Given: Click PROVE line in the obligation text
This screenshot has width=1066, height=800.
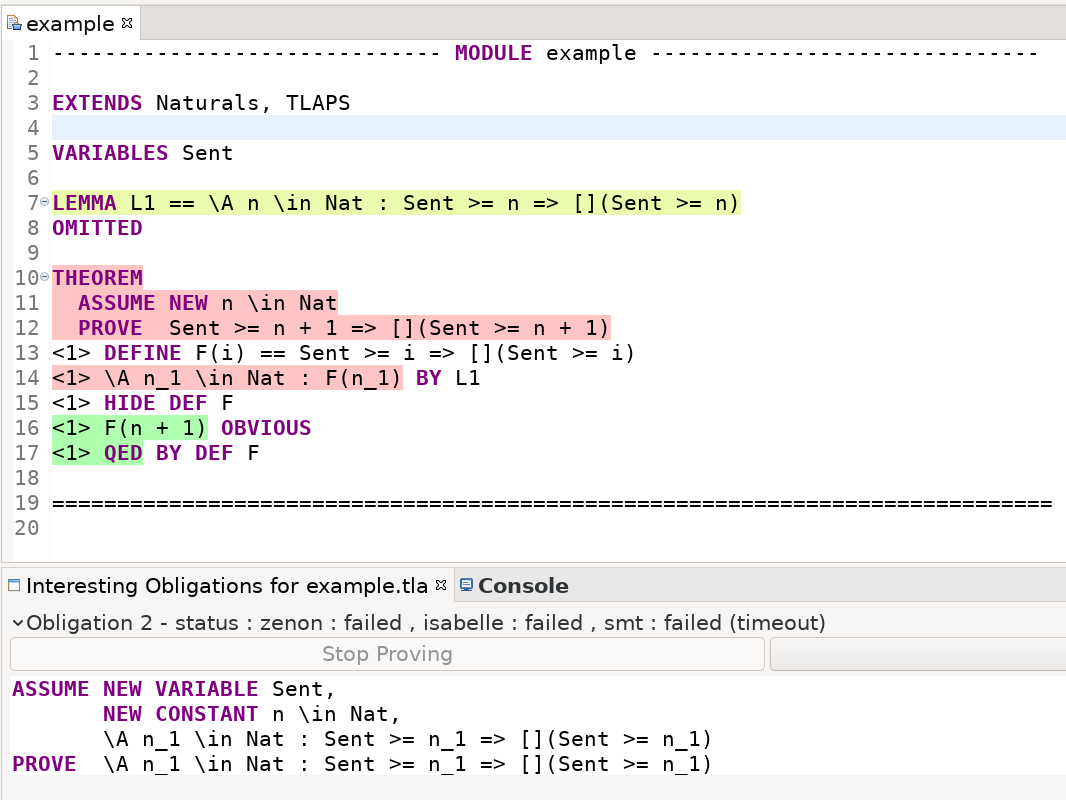Looking at the screenshot, I should click(360, 764).
